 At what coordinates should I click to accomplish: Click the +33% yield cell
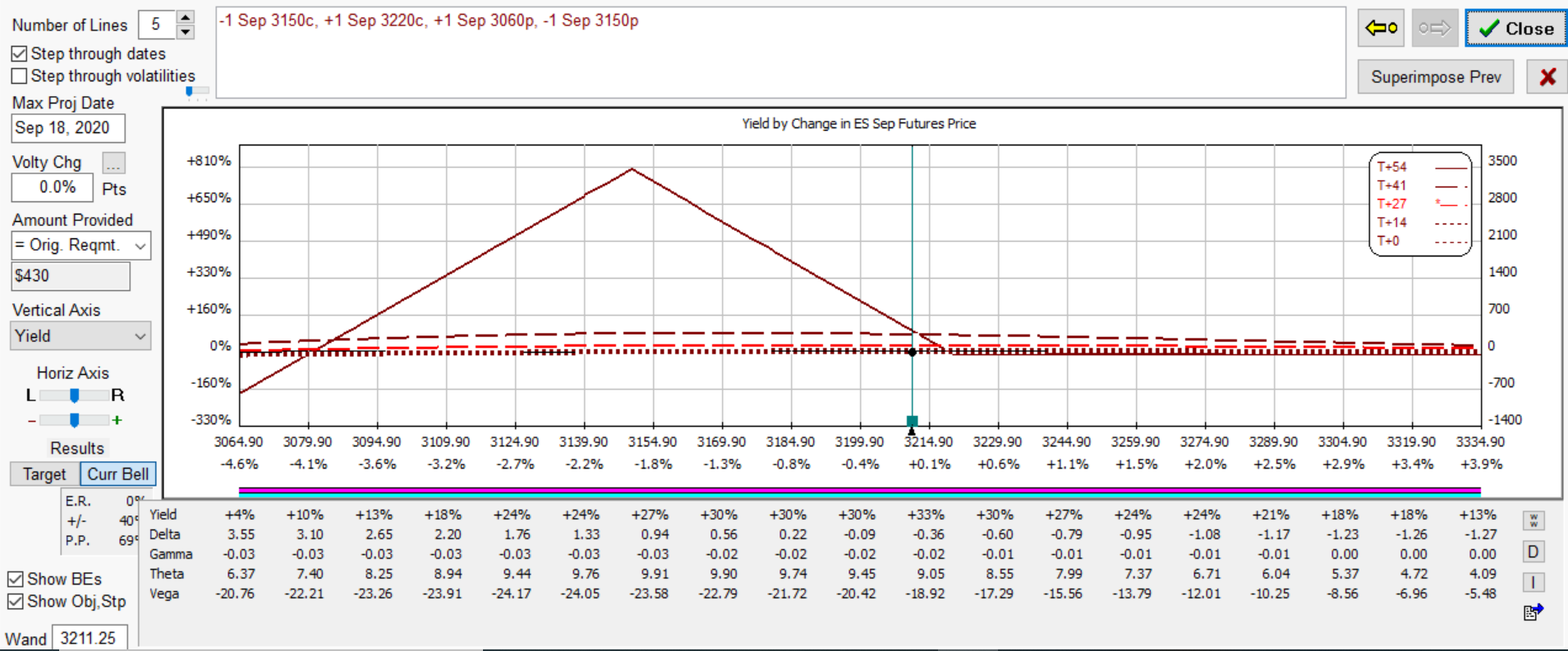coord(926,515)
